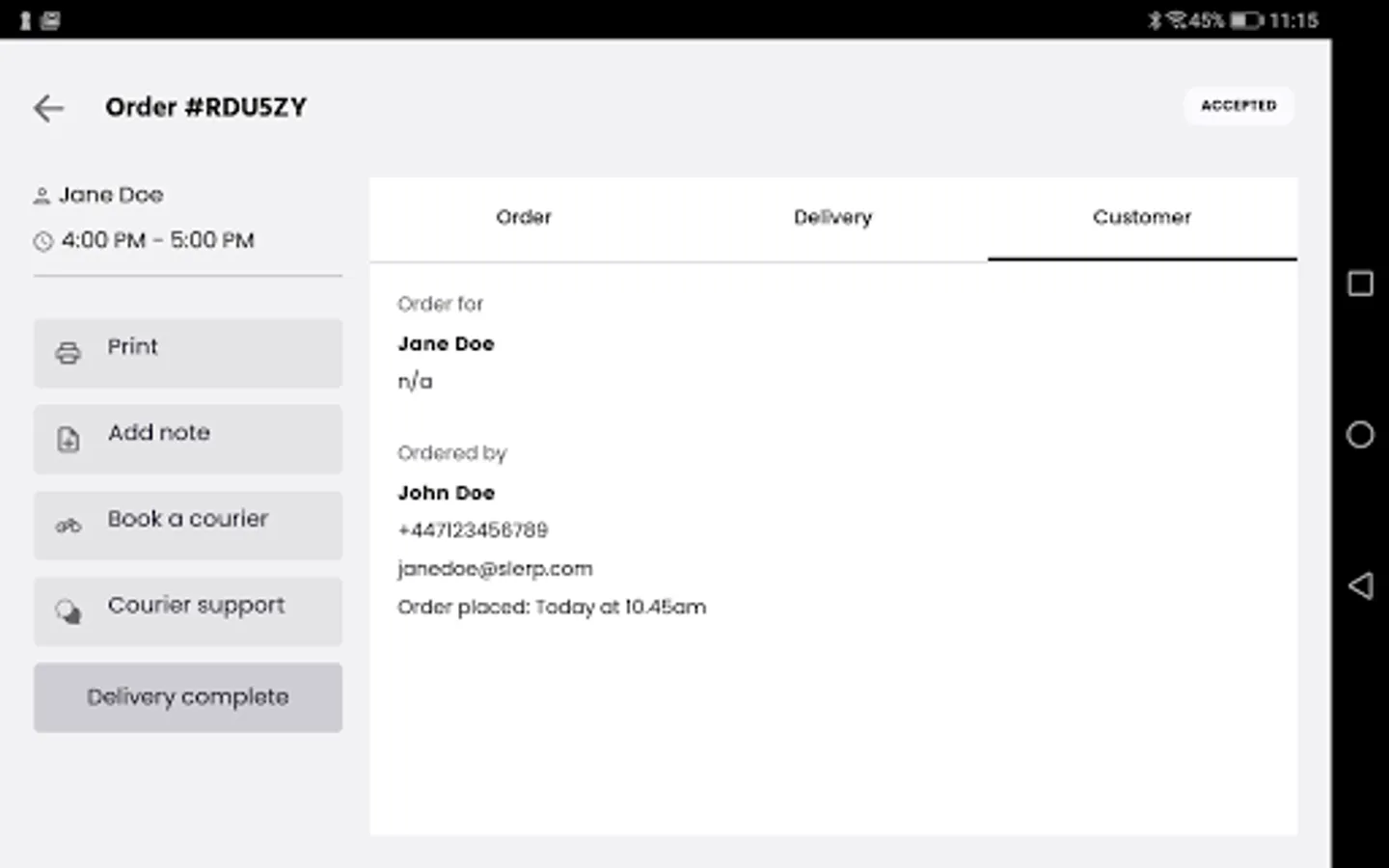Switch to the Order tab

click(524, 218)
